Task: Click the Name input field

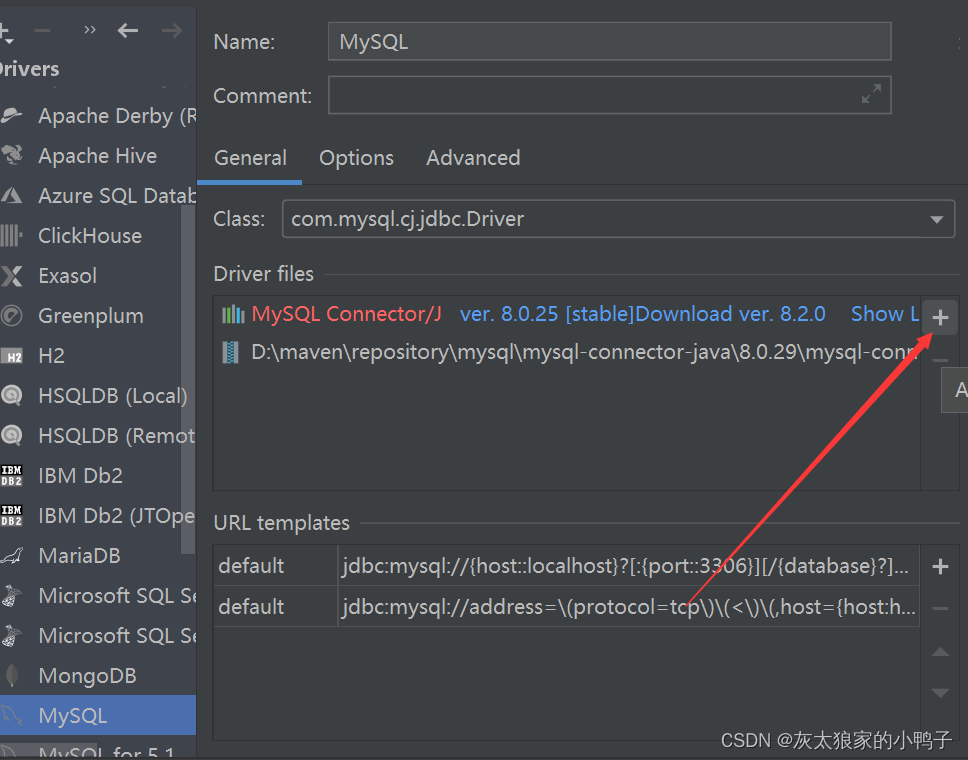Action: [609, 41]
